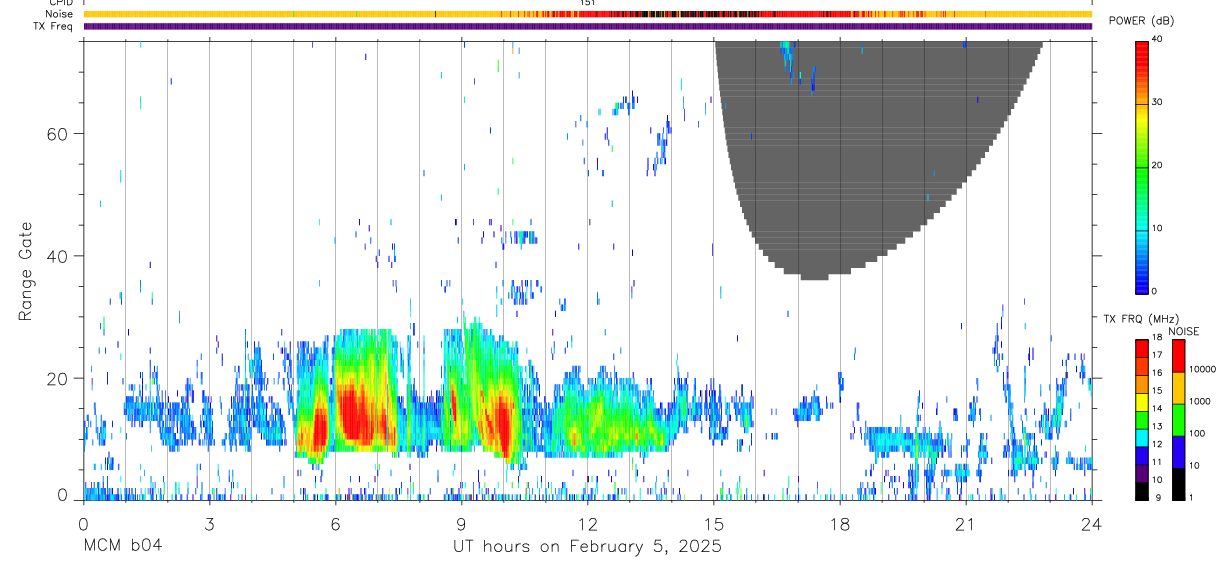Click the TX FRQ (MHz) legend title
The width and height of the screenshot is (1228, 567).
pyautogui.click(x=1141, y=318)
